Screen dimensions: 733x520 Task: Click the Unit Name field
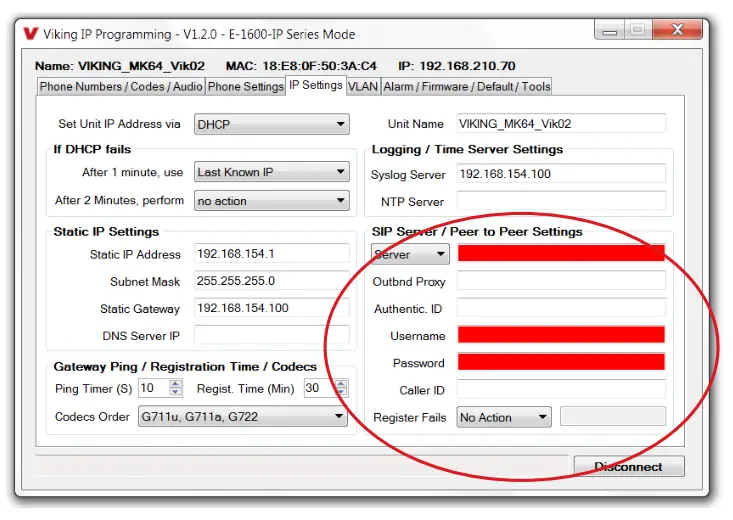tap(561, 124)
